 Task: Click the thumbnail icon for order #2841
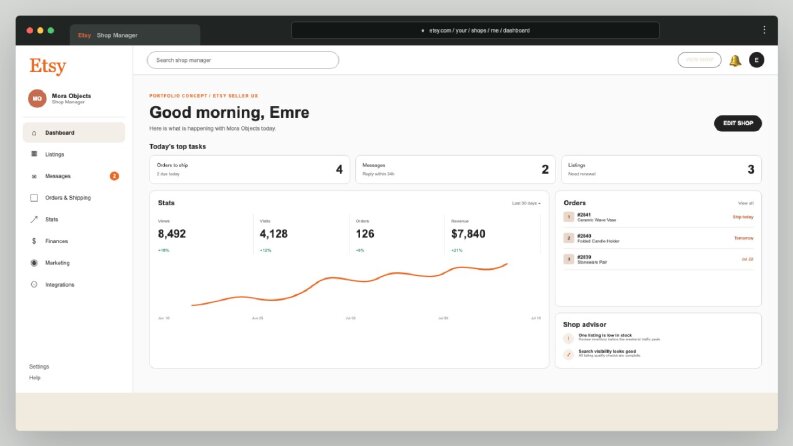(568, 217)
